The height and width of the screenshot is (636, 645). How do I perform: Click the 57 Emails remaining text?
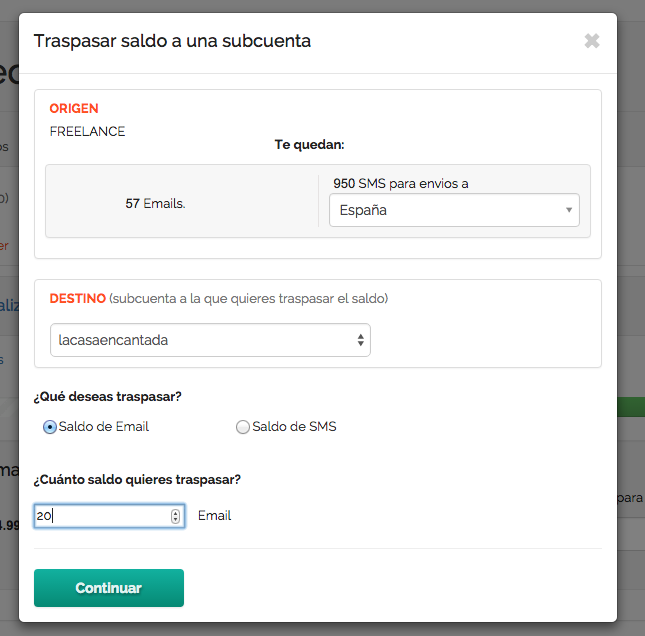pos(155,203)
